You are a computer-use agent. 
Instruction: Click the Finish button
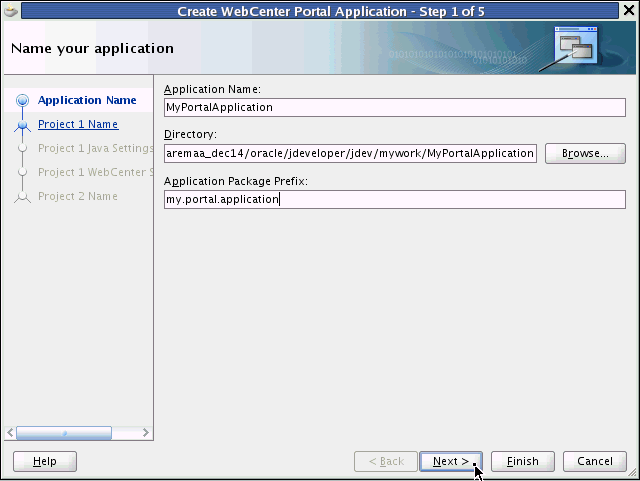click(x=523, y=461)
